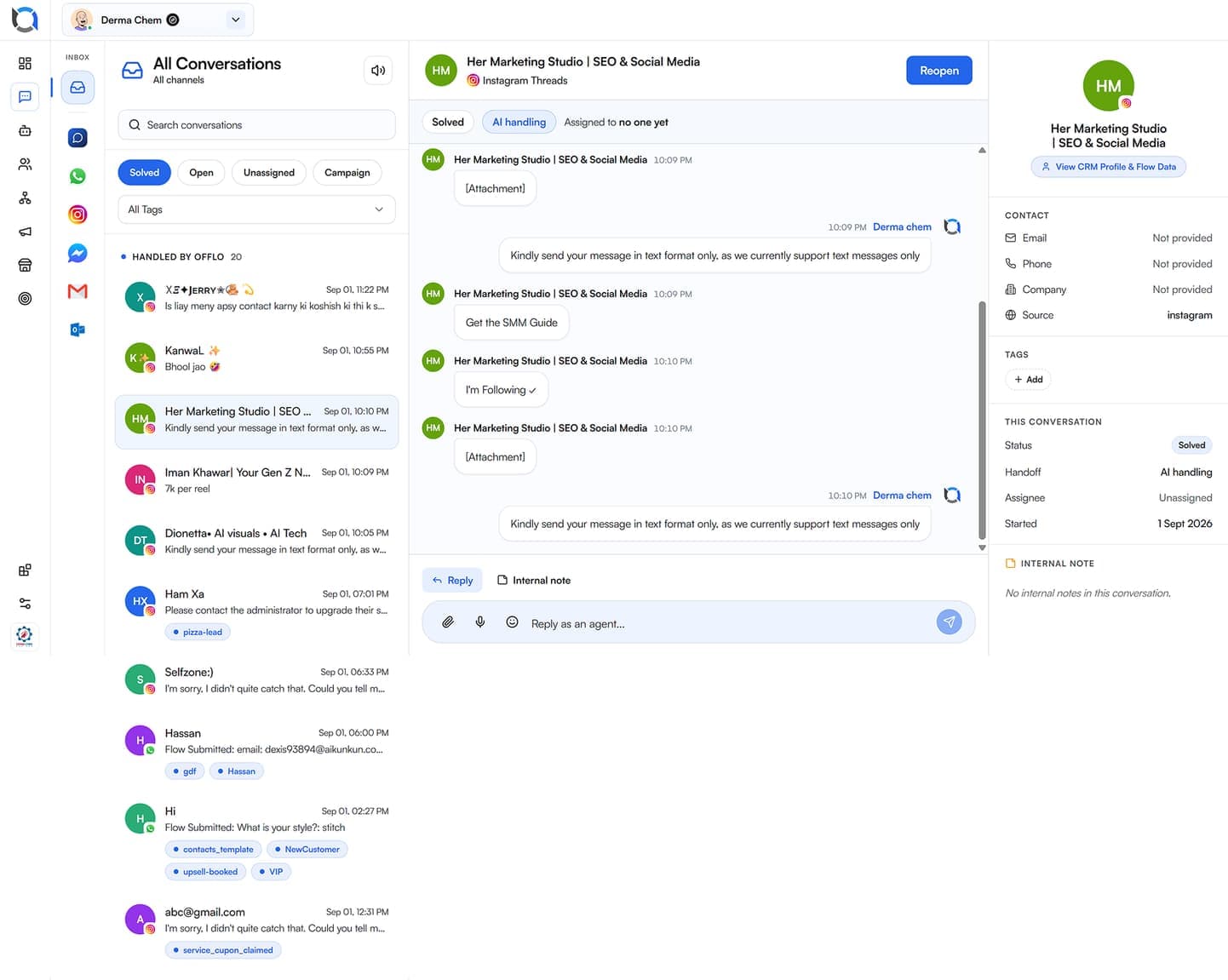Image resolution: width=1228 pixels, height=980 pixels.
Task: Open the Iman Khawar conversation
Action: (256, 480)
